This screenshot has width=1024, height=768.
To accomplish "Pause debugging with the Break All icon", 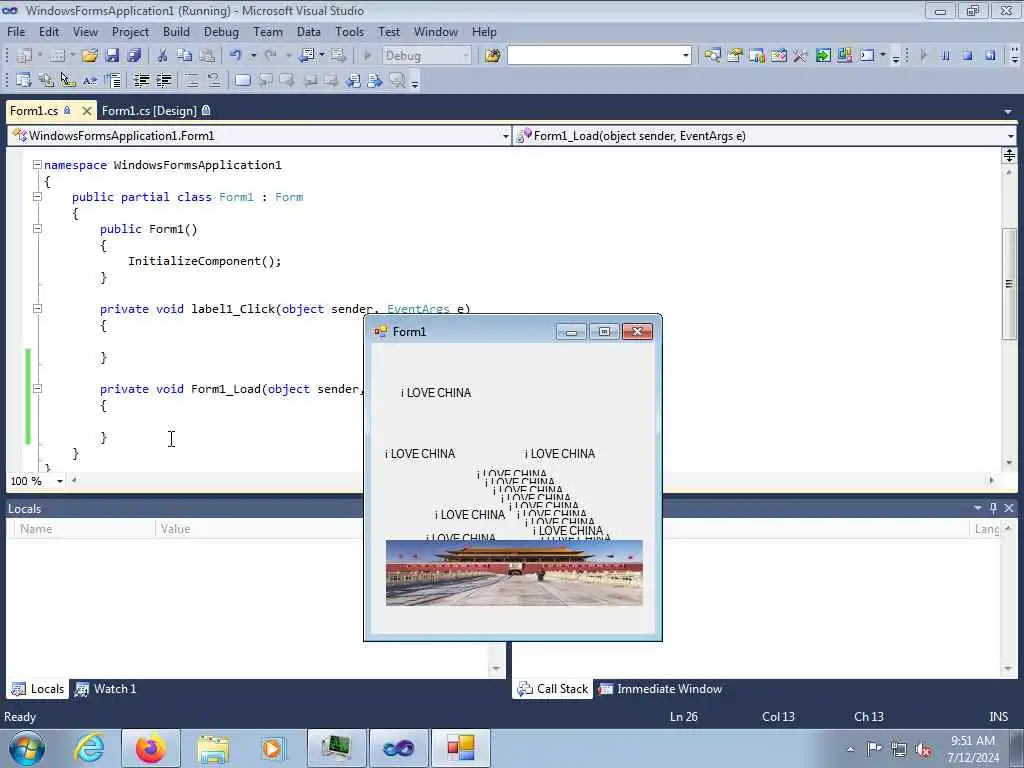I will coord(946,56).
